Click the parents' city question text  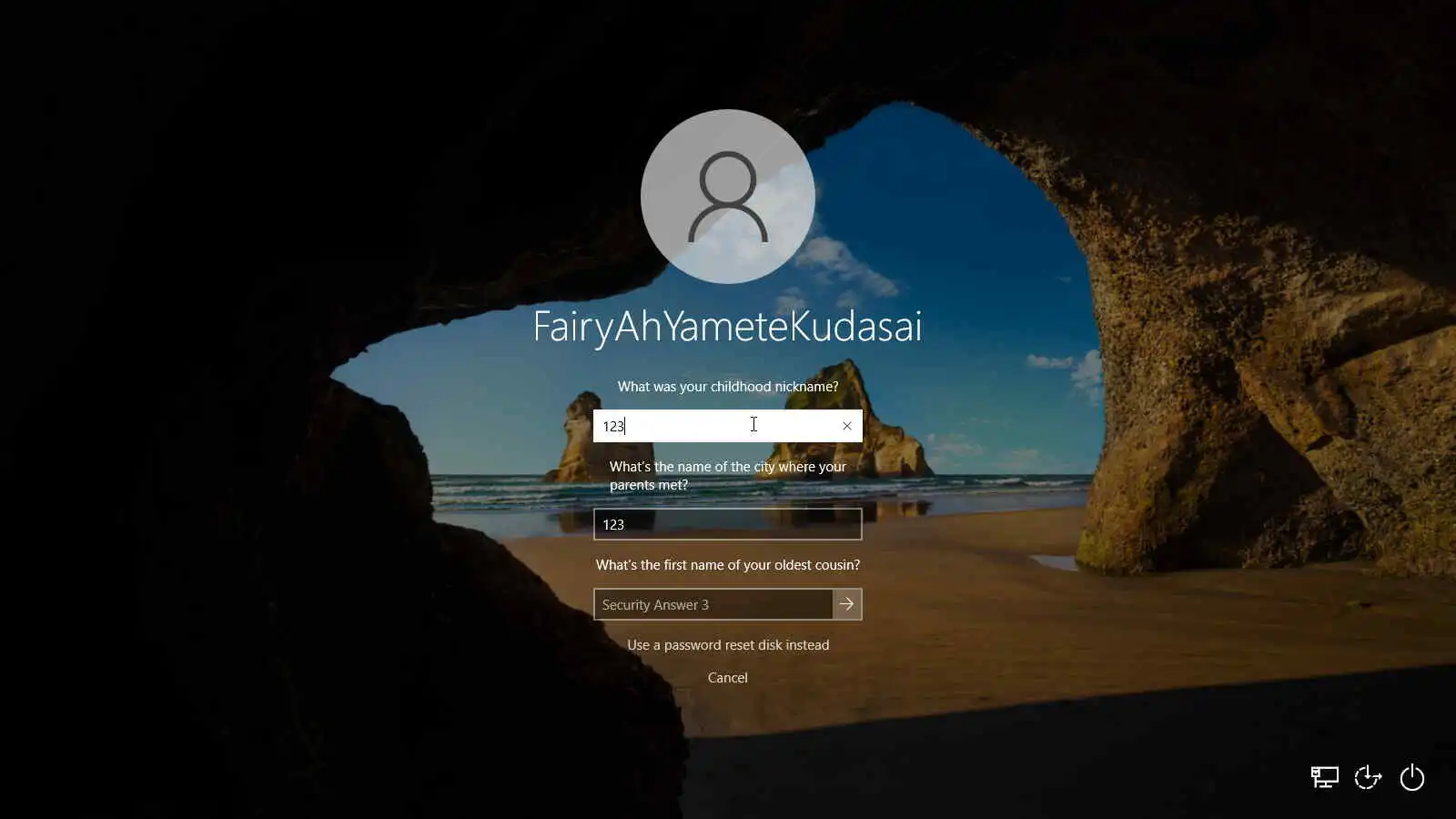728,476
